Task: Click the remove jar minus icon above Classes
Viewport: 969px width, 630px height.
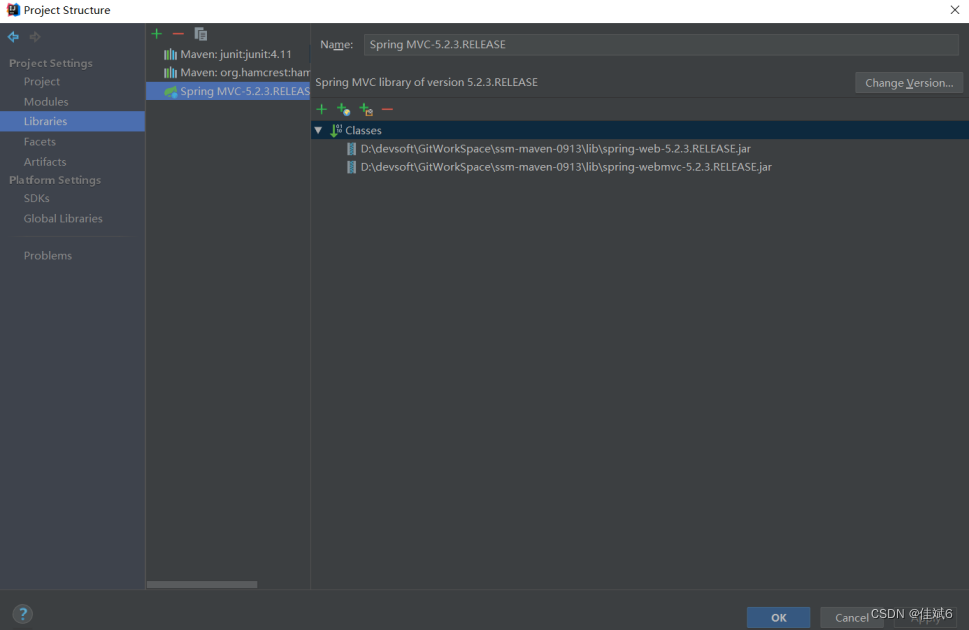Action: point(387,109)
